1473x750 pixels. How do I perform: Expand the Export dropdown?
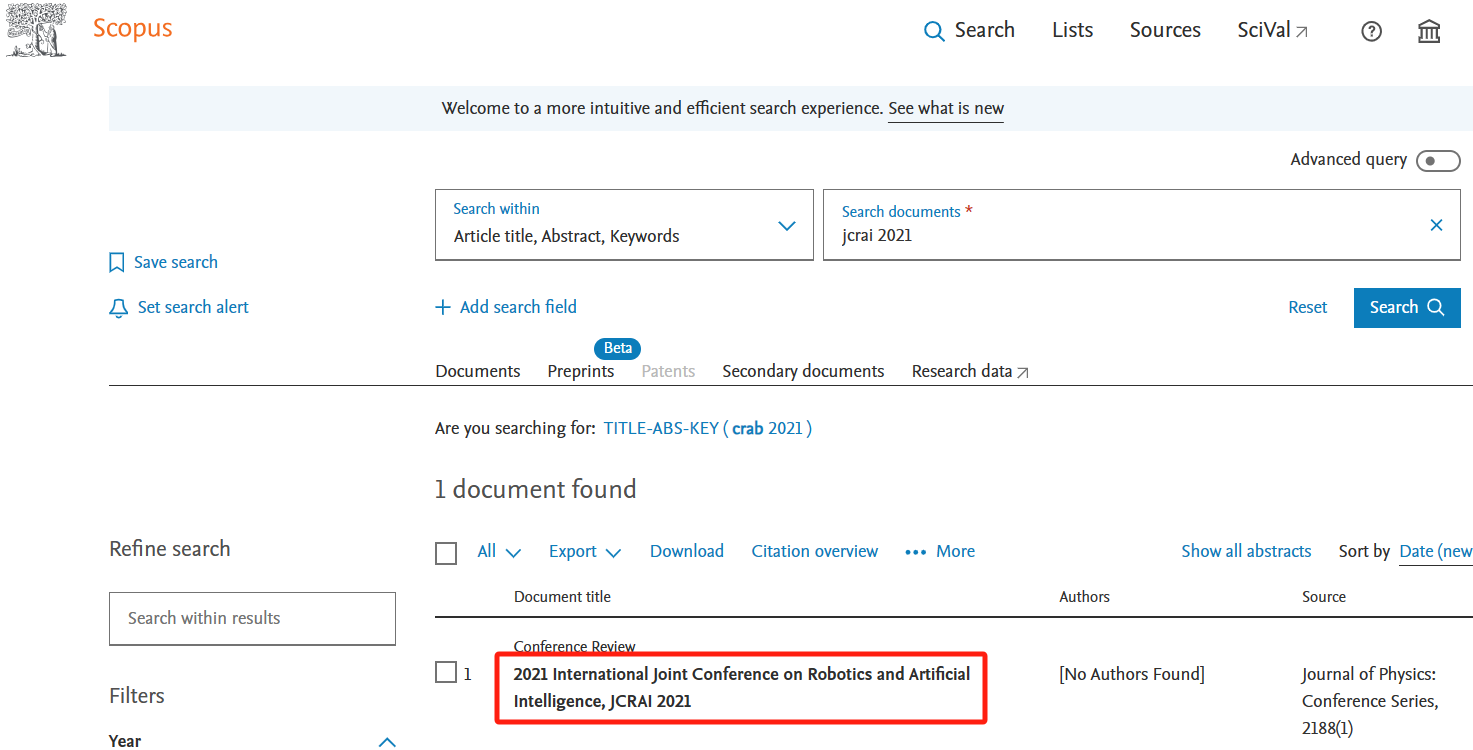pyautogui.click(x=585, y=552)
